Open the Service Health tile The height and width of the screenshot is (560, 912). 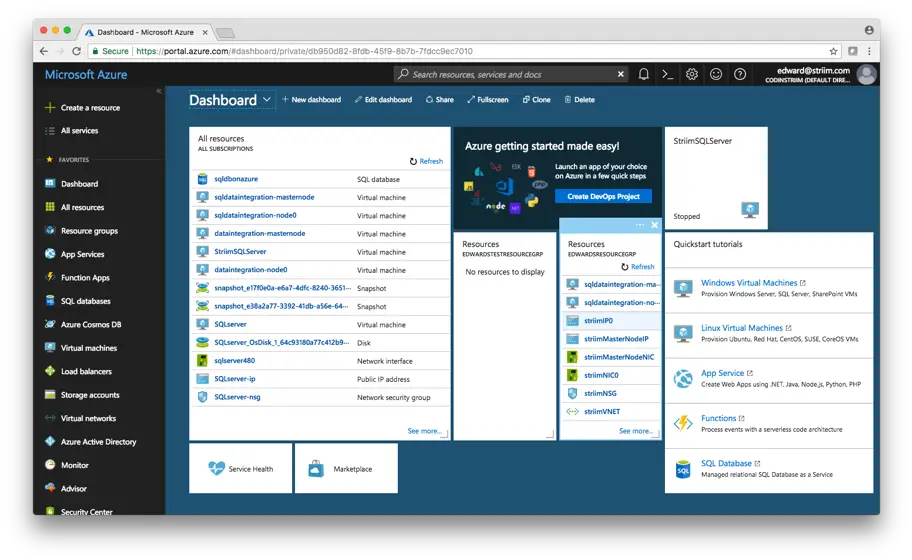[x=240, y=469]
